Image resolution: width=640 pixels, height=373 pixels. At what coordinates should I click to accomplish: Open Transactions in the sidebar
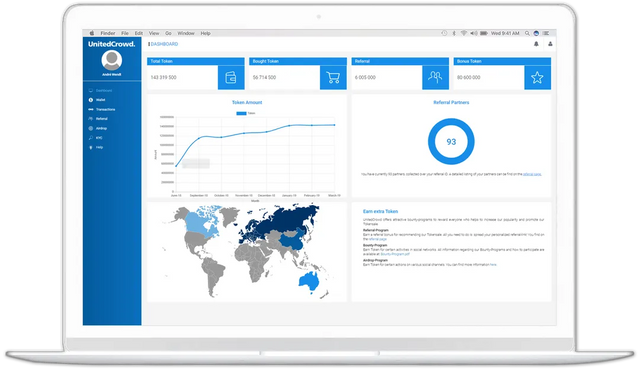(x=102, y=109)
